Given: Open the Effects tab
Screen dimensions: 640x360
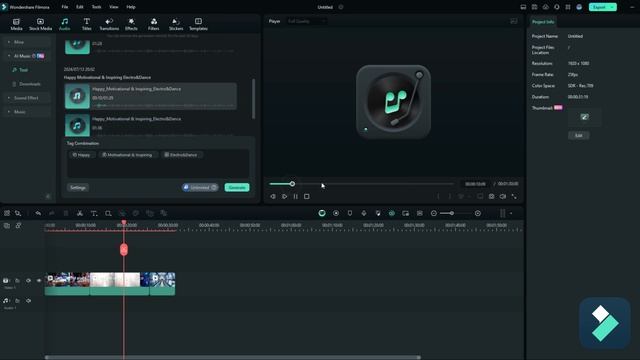Looking at the screenshot, I should (x=131, y=24).
